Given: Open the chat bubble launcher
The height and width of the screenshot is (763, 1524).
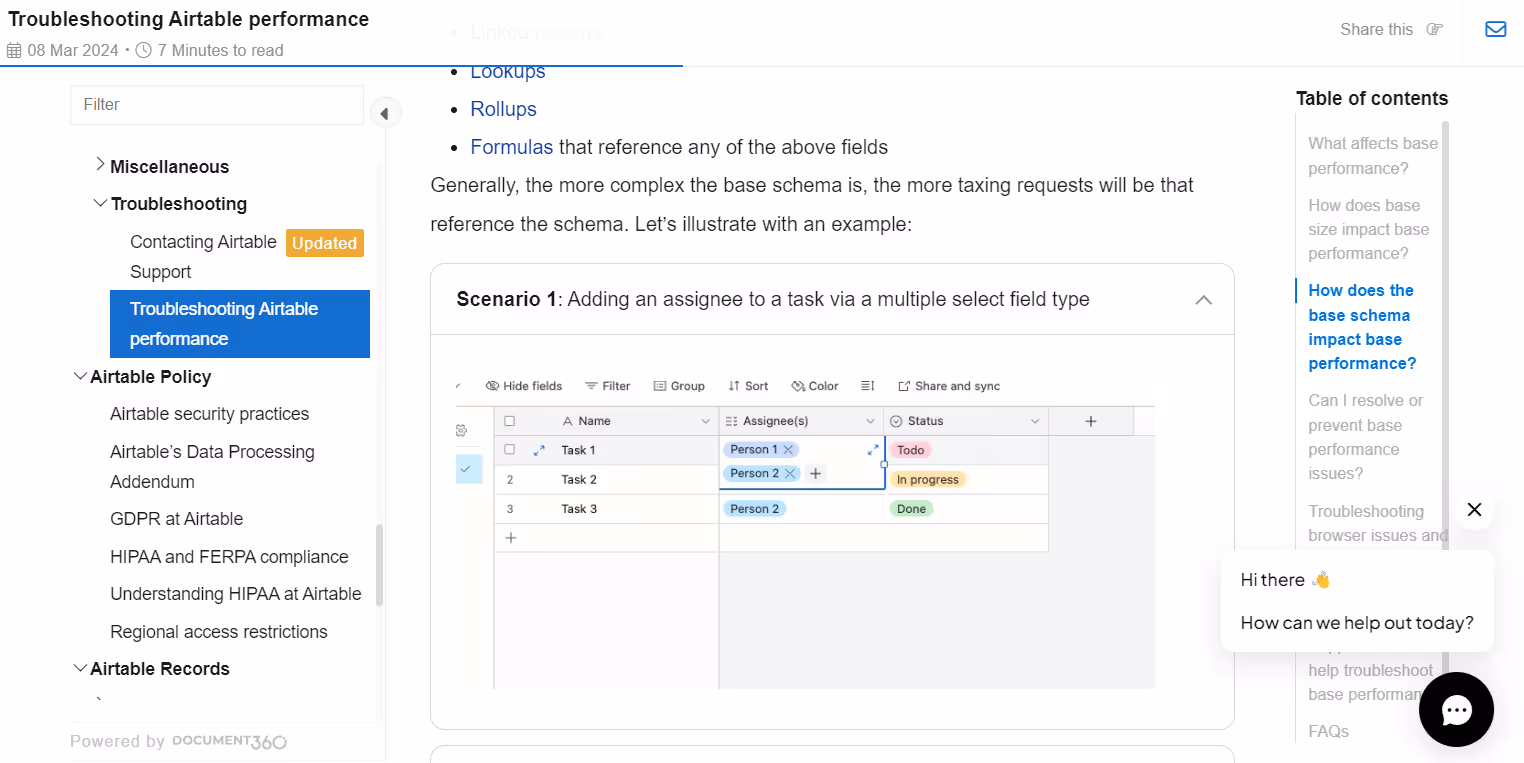Looking at the screenshot, I should (1456, 709).
